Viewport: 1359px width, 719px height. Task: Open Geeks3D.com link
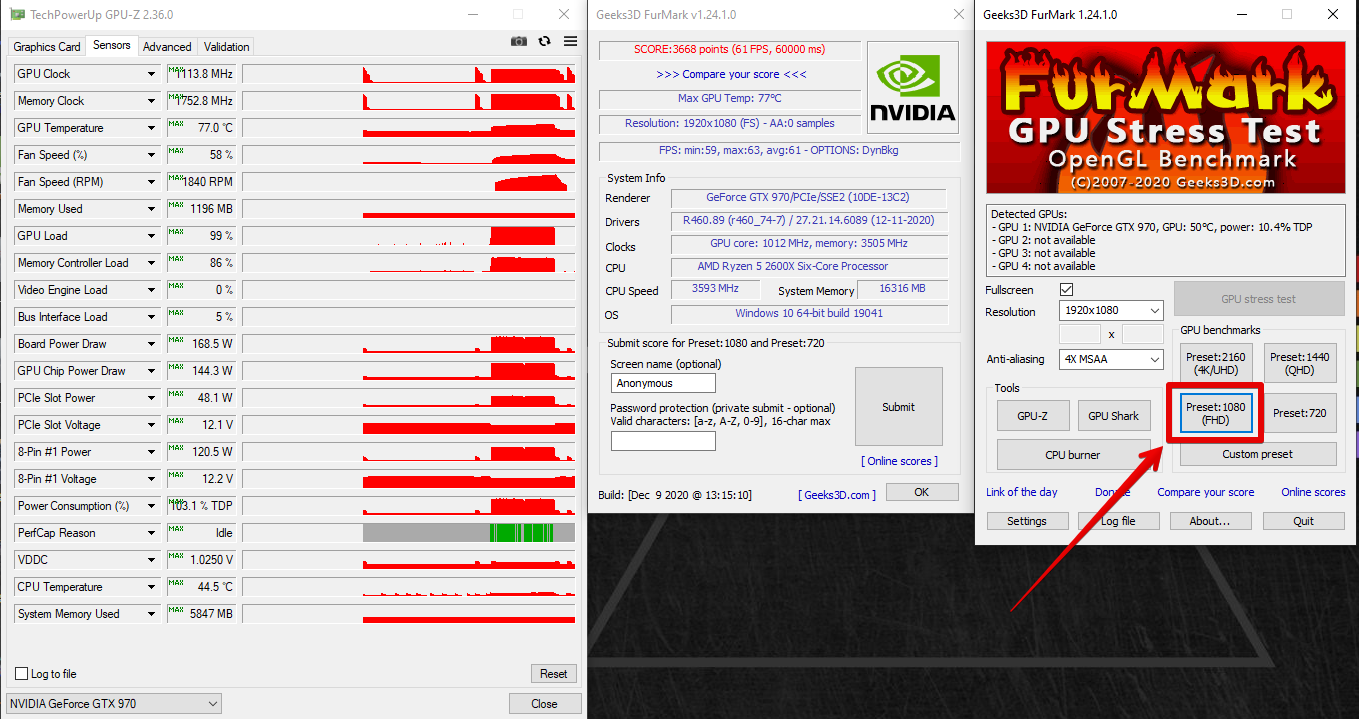[x=837, y=495]
